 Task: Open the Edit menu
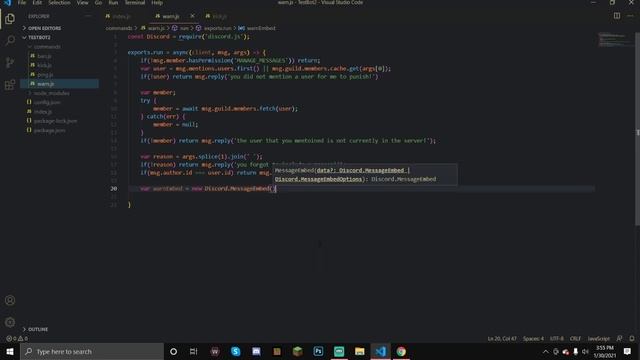pos(37,2)
